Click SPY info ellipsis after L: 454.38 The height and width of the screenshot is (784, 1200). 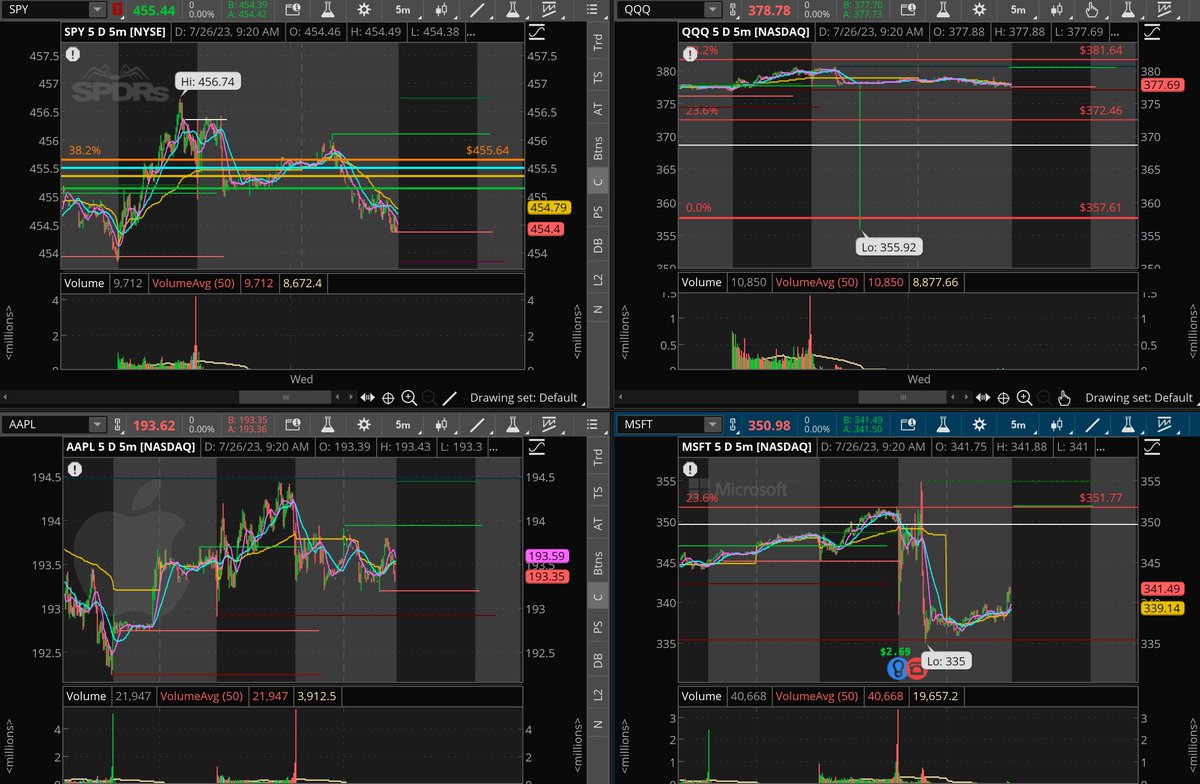point(470,34)
